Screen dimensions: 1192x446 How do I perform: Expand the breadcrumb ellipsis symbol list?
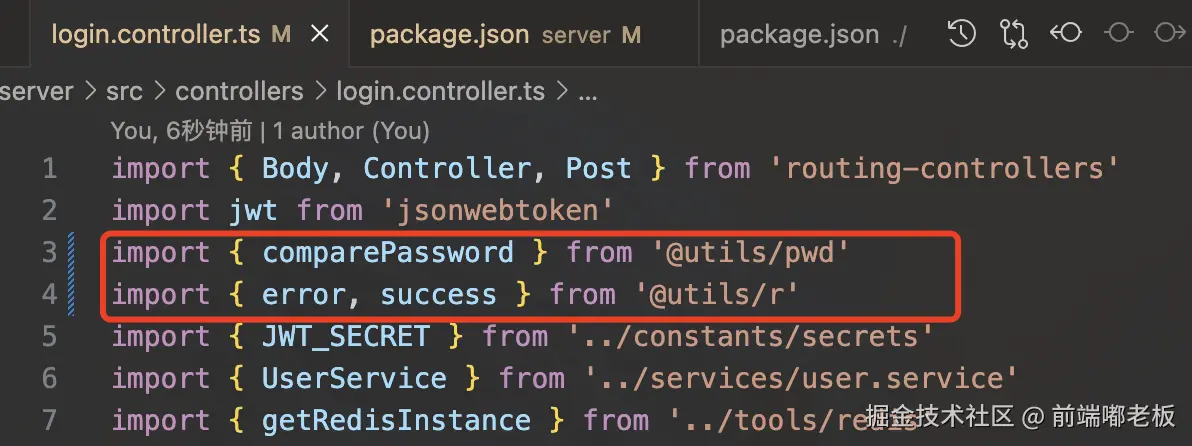pyautogui.click(x=588, y=93)
